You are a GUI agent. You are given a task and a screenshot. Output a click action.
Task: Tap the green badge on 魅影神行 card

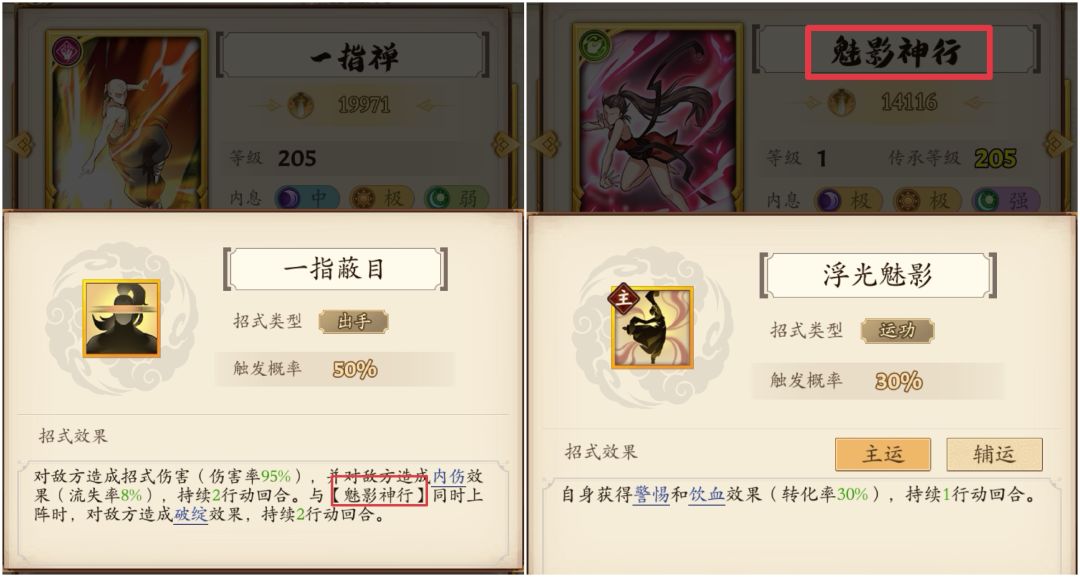coord(594,44)
